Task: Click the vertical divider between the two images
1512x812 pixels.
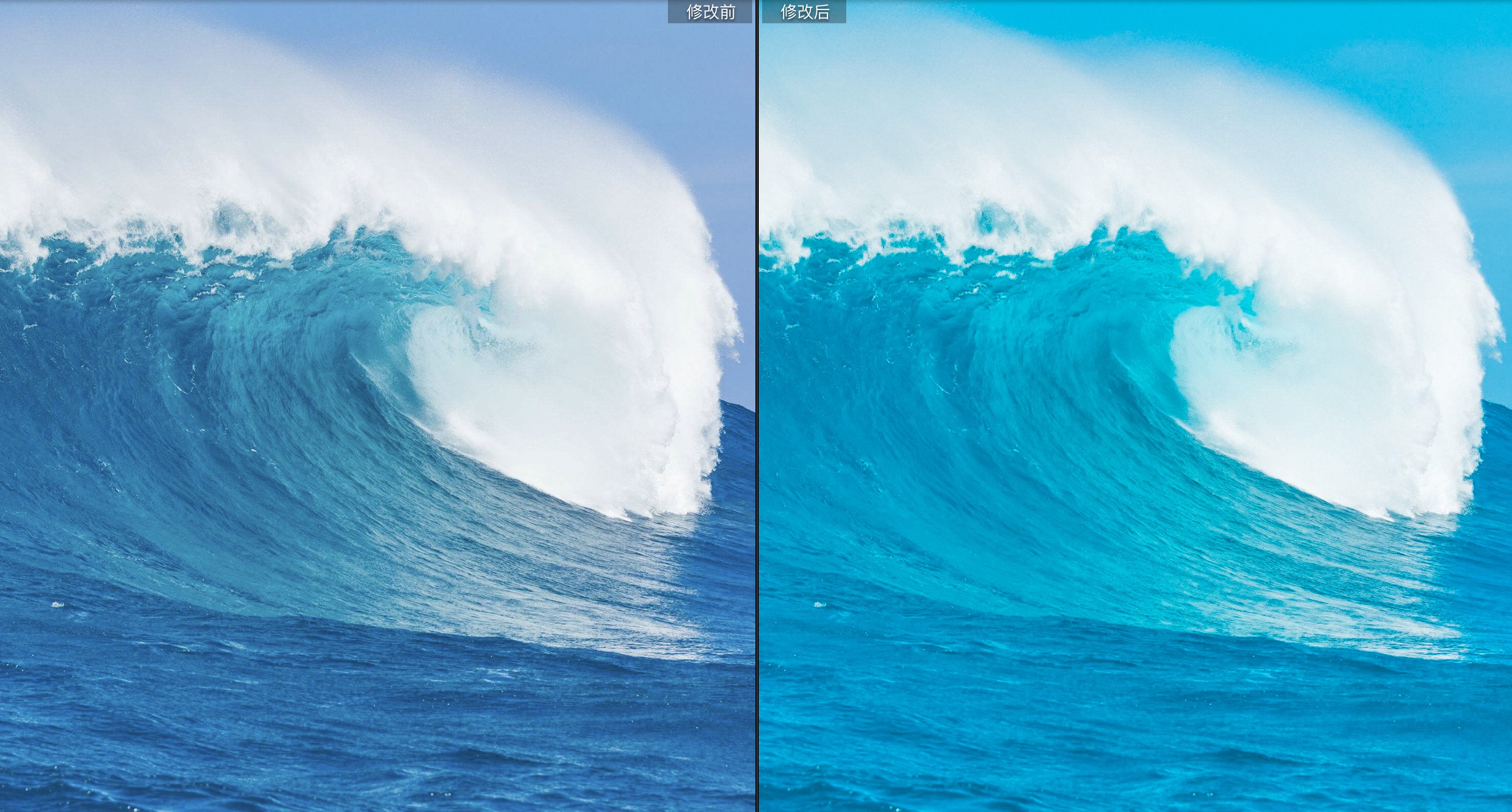Action: pos(757,411)
